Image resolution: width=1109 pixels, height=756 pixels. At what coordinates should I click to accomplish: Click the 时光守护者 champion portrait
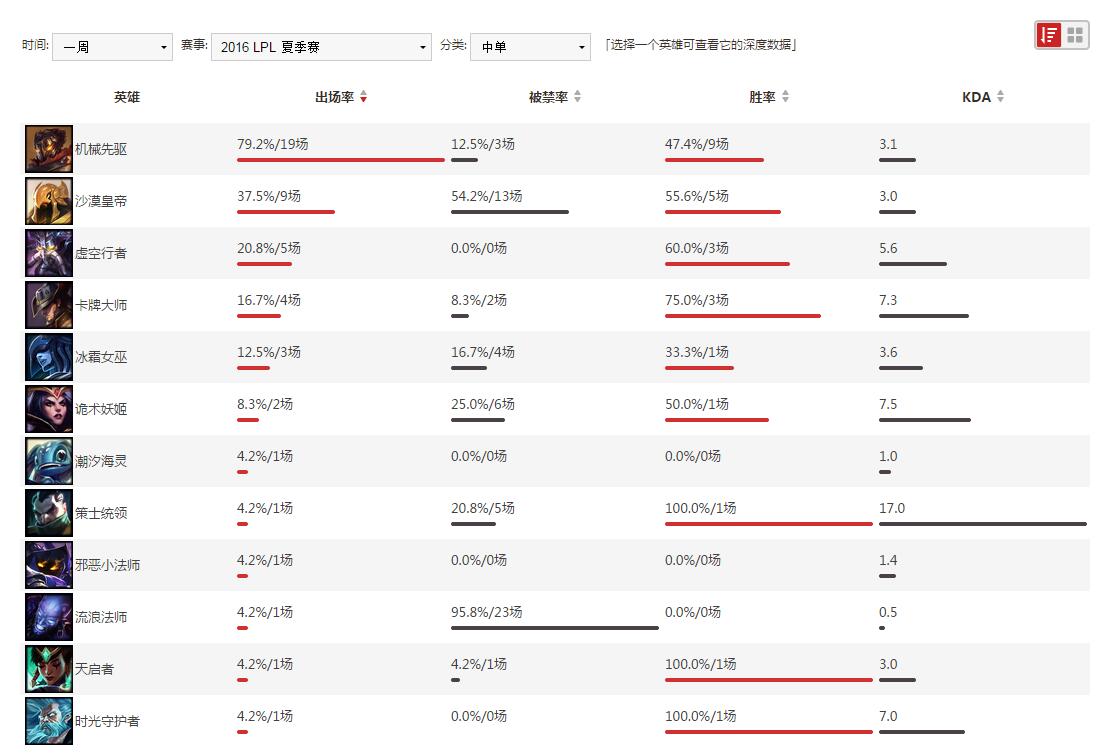pyautogui.click(x=48, y=720)
